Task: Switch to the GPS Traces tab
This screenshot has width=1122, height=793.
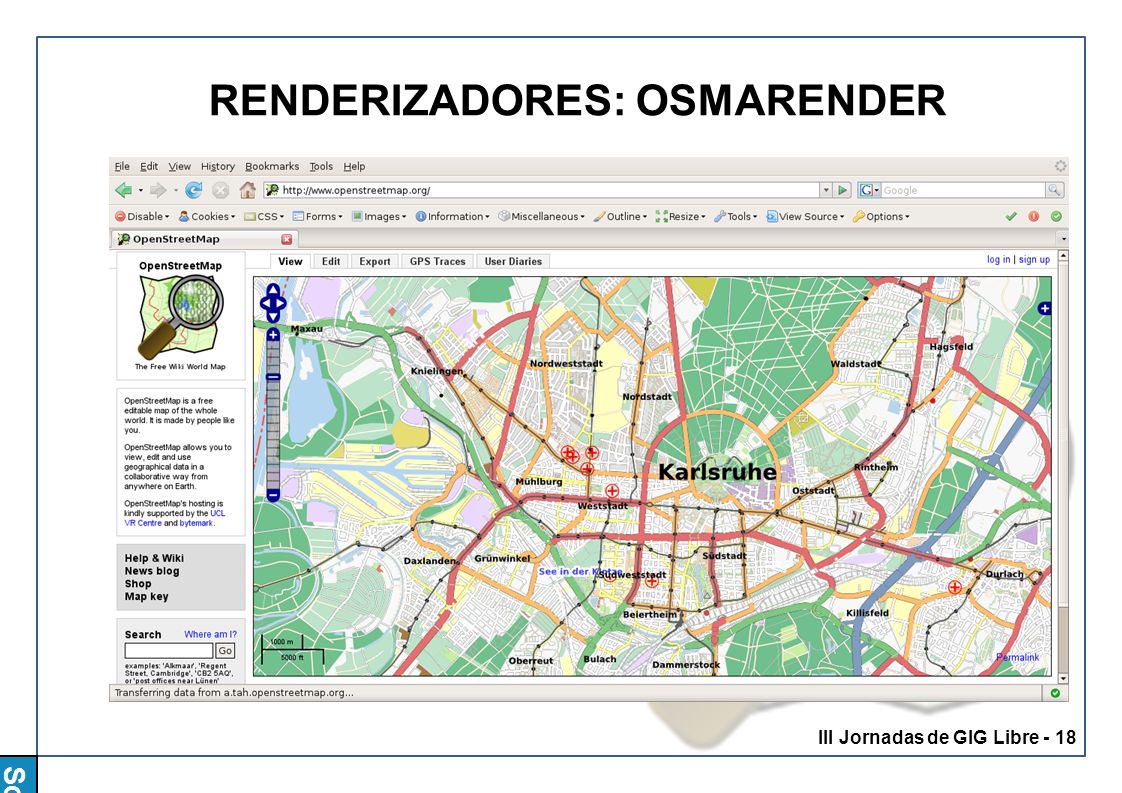Action: (438, 261)
